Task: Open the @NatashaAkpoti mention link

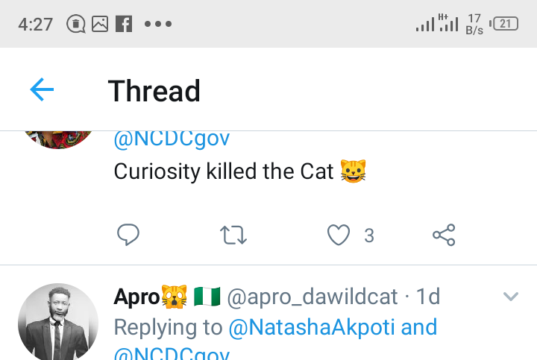Action: (x=312, y=327)
